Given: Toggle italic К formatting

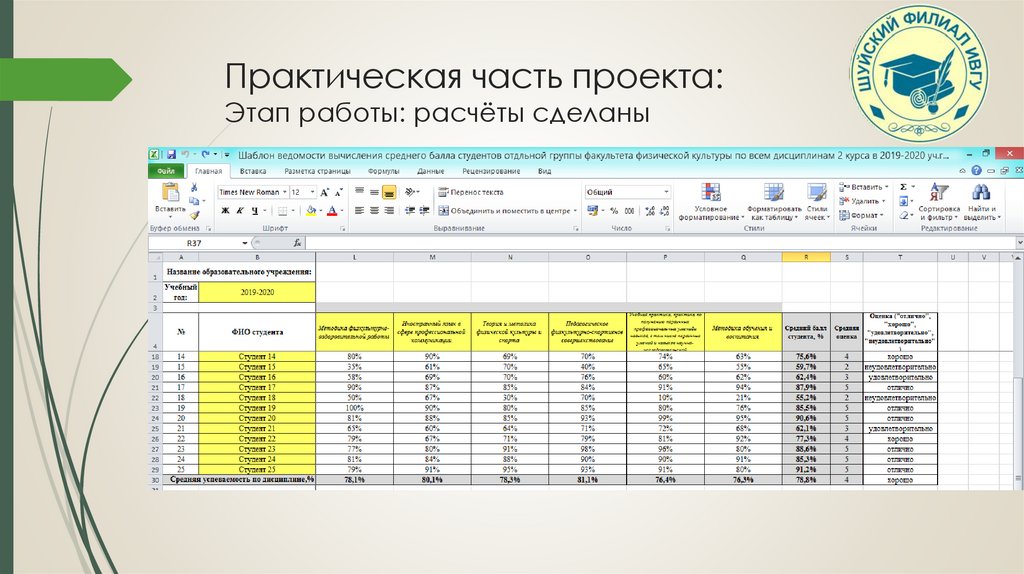Looking at the screenshot, I should (x=240, y=211).
